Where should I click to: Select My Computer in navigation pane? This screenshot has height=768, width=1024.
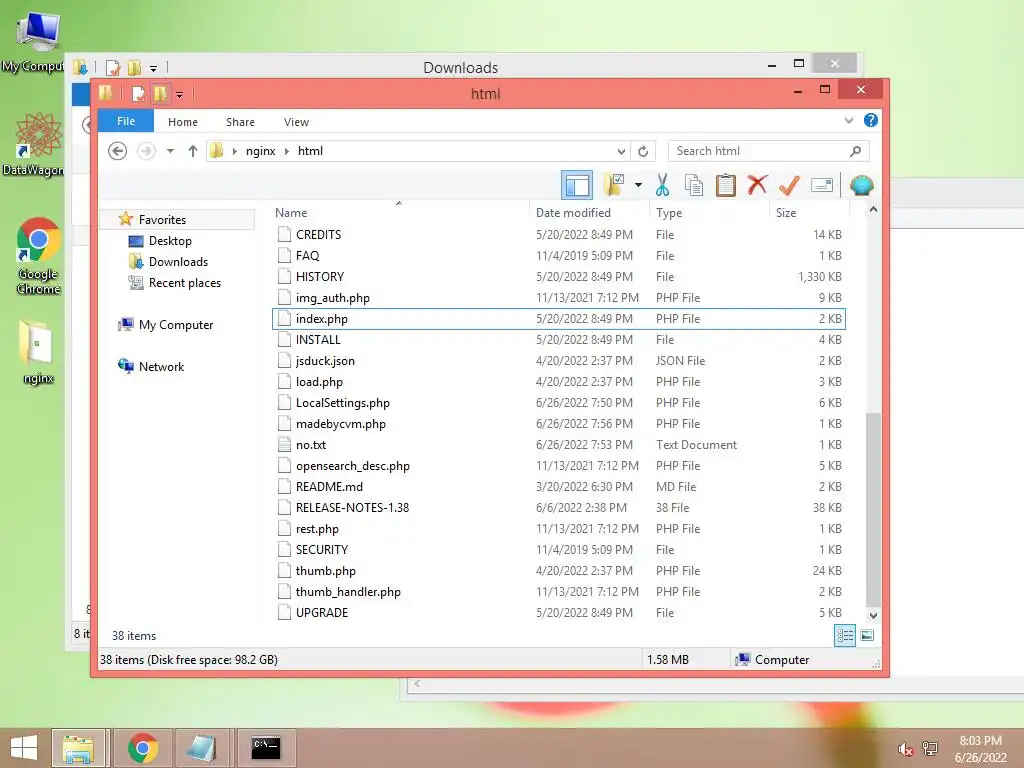[176, 325]
